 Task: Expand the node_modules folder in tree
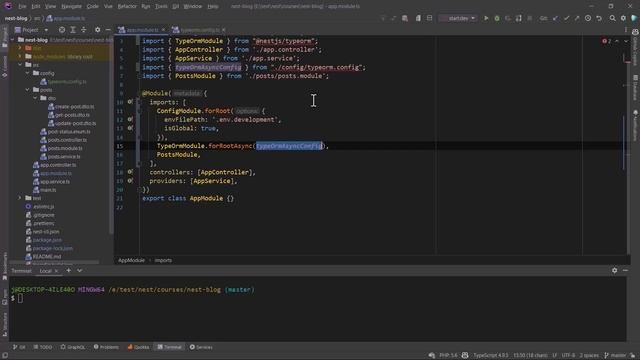20,56
